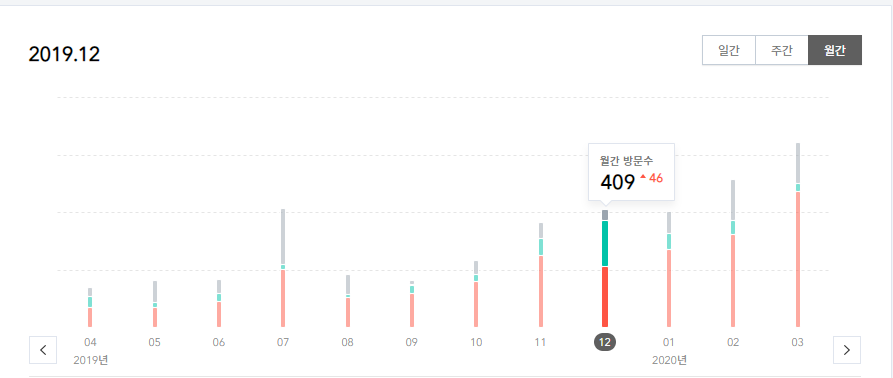
Task: Go to next months with right arrow
Action: pos(847,350)
